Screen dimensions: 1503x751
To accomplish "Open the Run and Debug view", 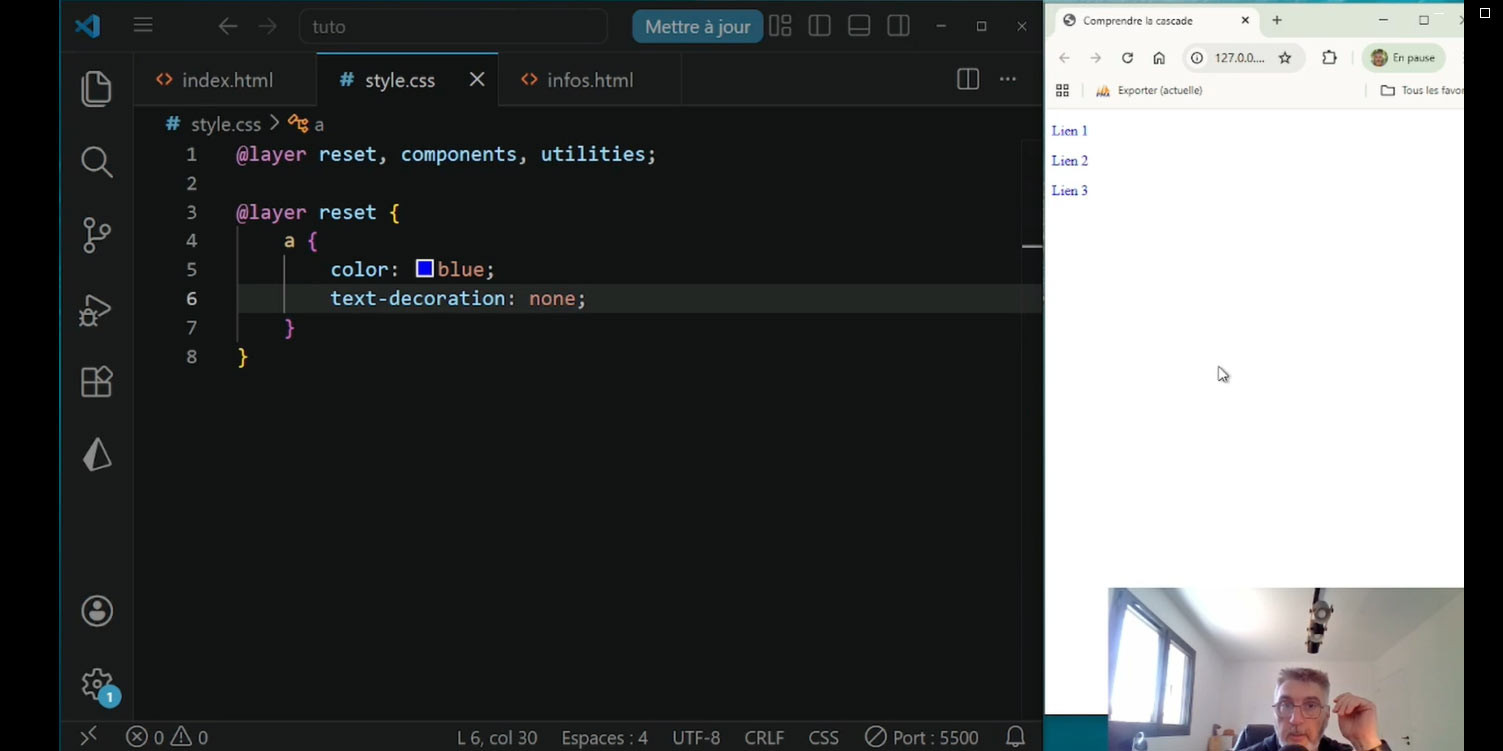I will tap(96, 309).
